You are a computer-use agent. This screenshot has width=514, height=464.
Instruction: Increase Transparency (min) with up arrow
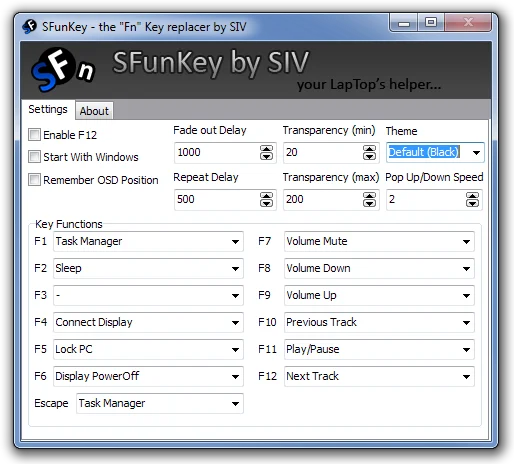click(369, 149)
